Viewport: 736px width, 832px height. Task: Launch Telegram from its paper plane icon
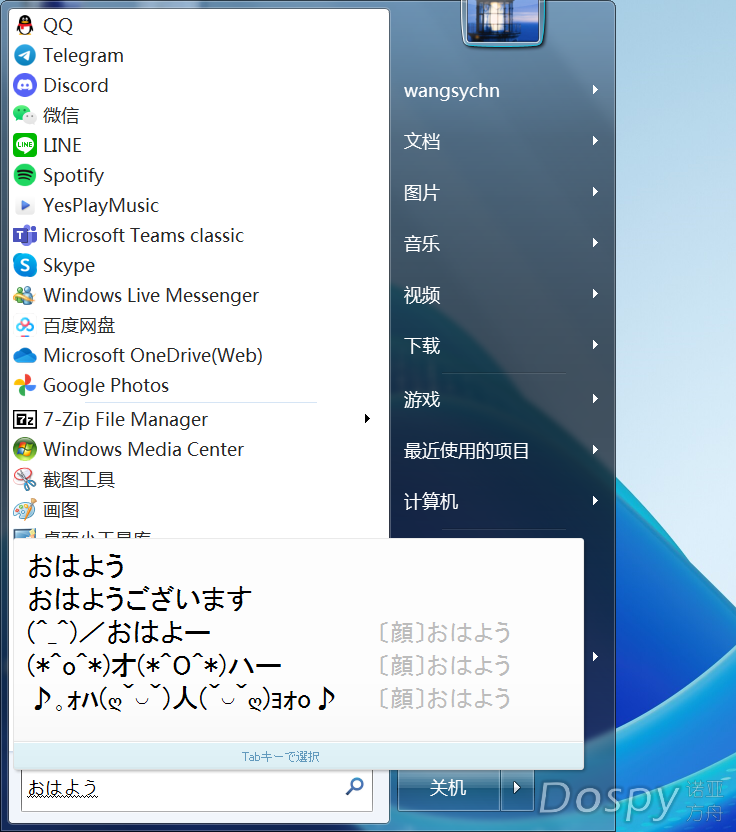pos(25,55)
